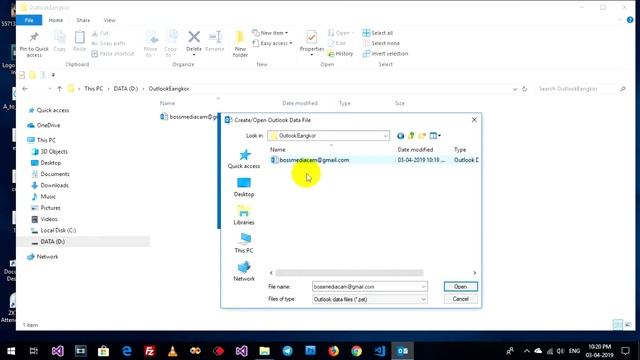
Task: Expand the address bar history dropdown
Action: coord(515,89)
